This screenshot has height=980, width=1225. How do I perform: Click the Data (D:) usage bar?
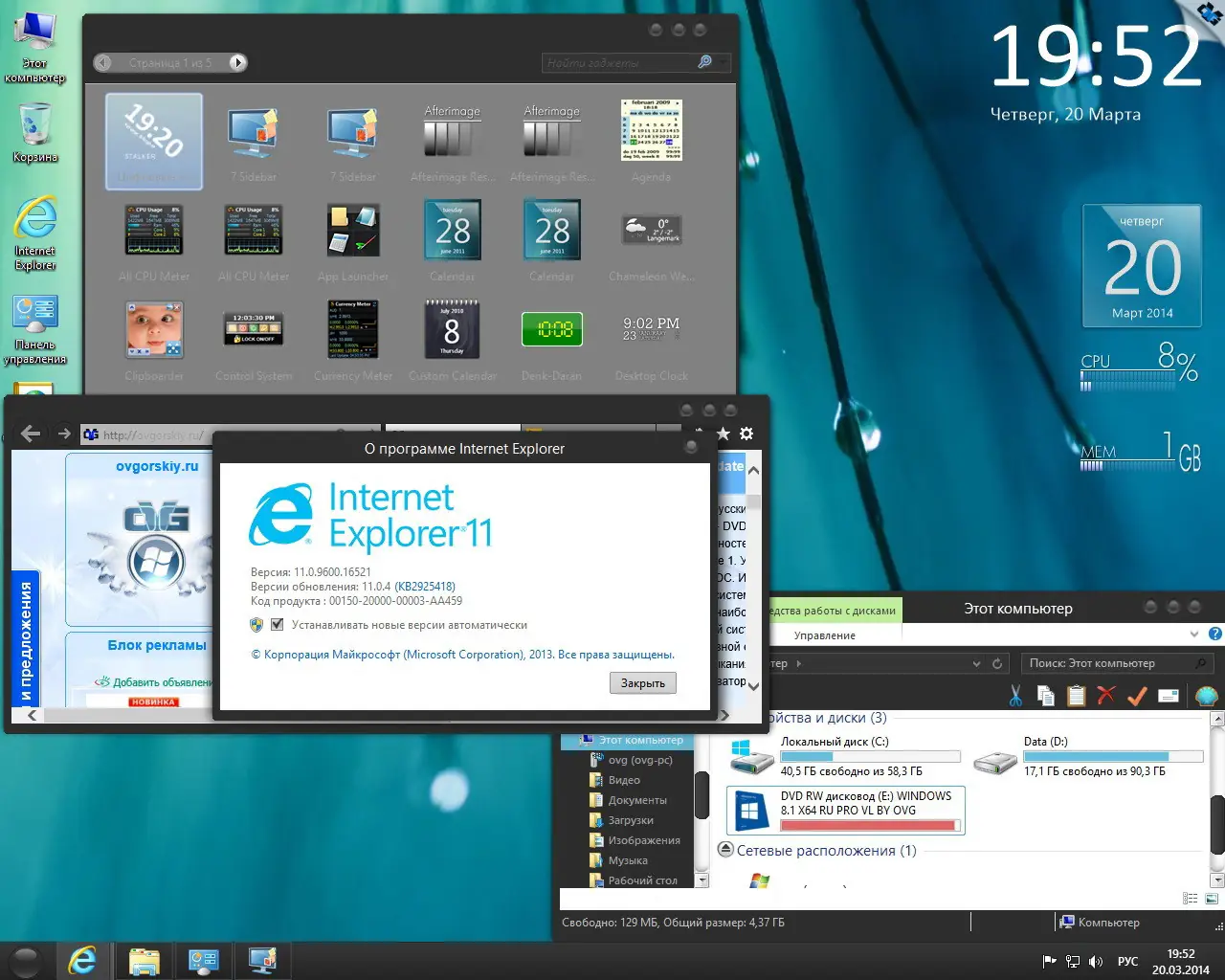pos(1114,756)
